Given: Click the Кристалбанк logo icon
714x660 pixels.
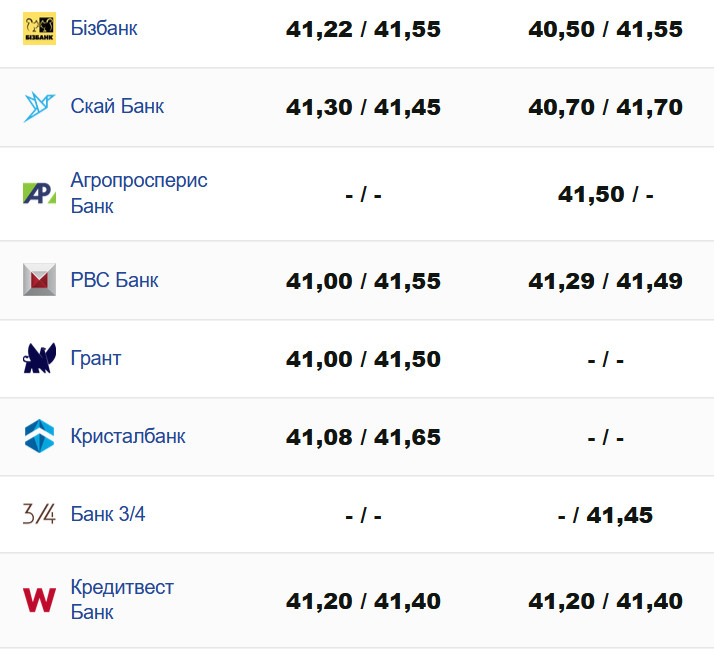Looking at the screenshot, I should (39, 436).
